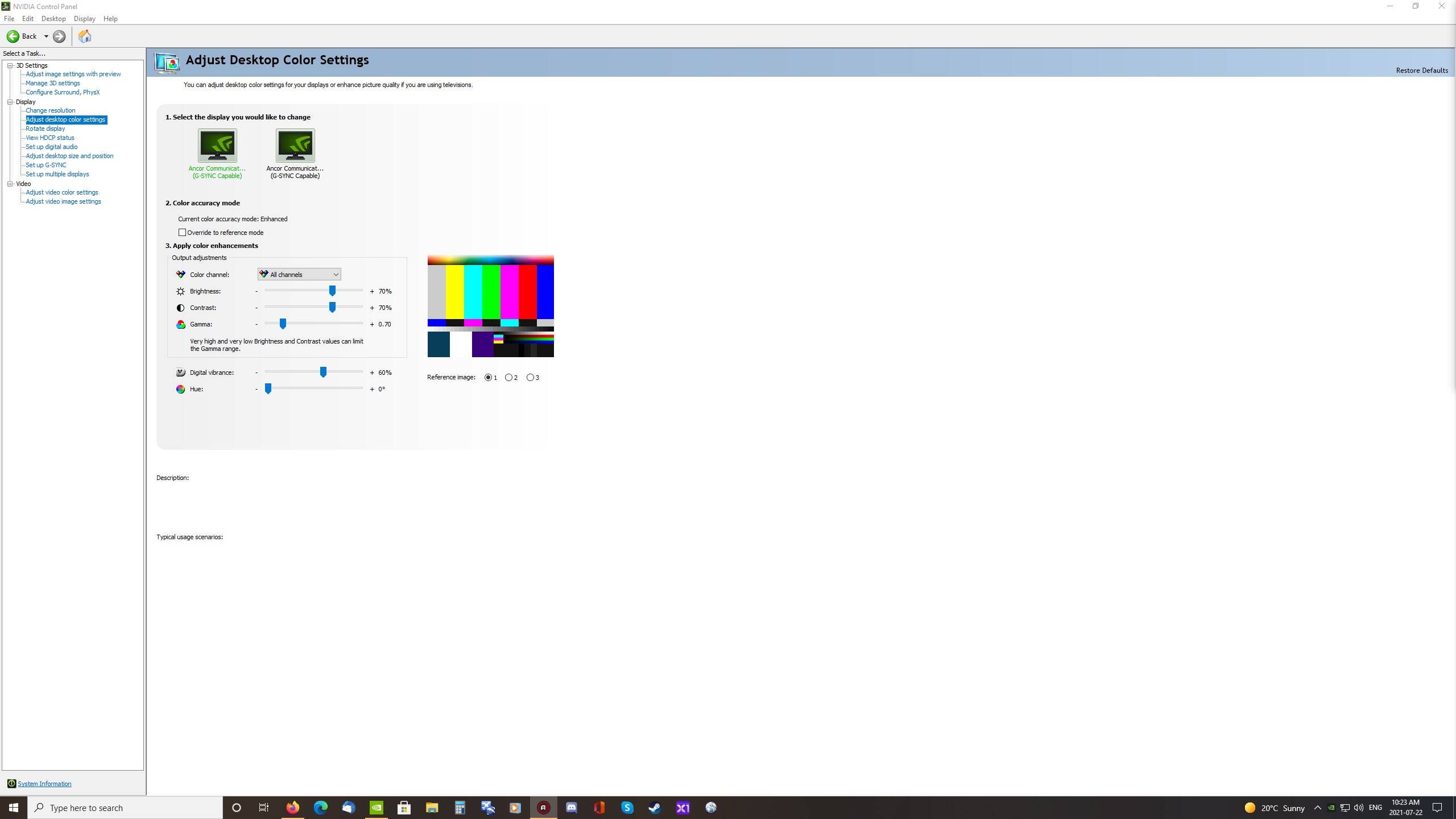This screenshot has height=819, width=1456.
Task: Open Steam from the taskbar
Action: pyautogui.click(x=655, y=808)
